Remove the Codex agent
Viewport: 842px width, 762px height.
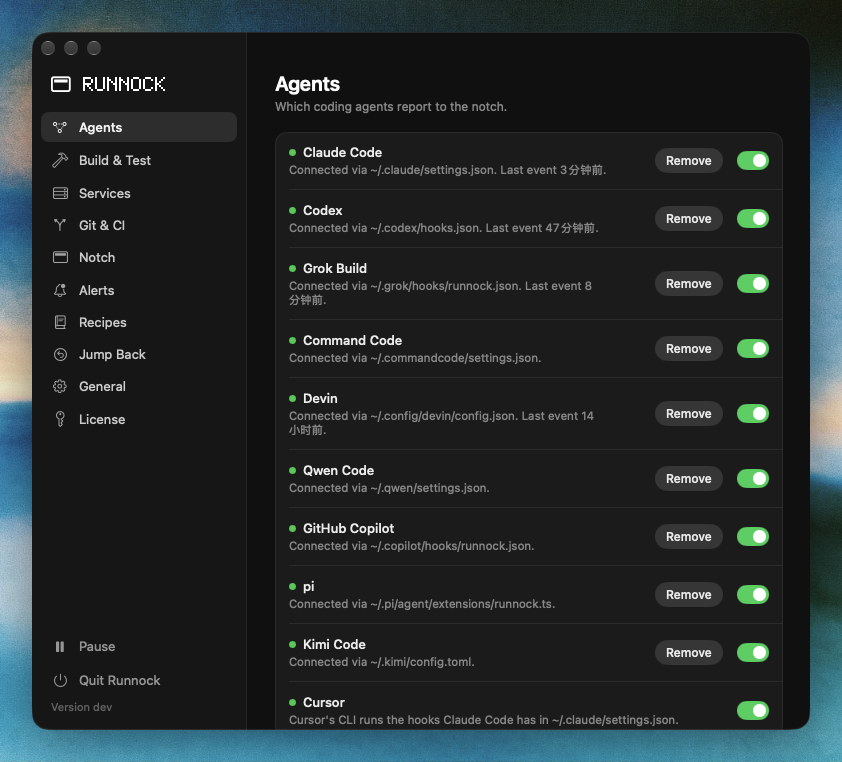point(688,219)
